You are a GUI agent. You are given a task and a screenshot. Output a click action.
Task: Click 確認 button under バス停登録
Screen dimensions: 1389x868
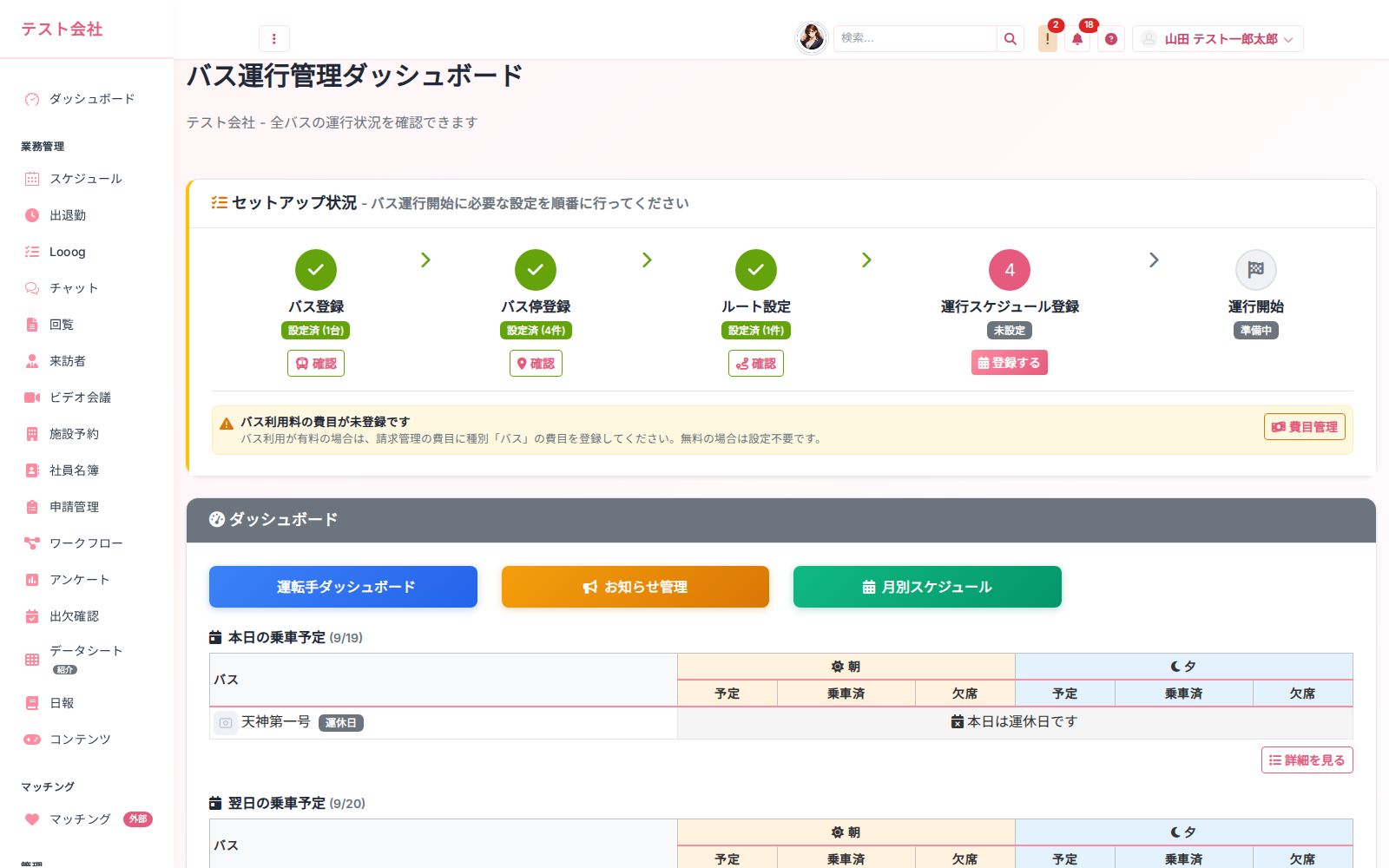(x=536, y=363)
